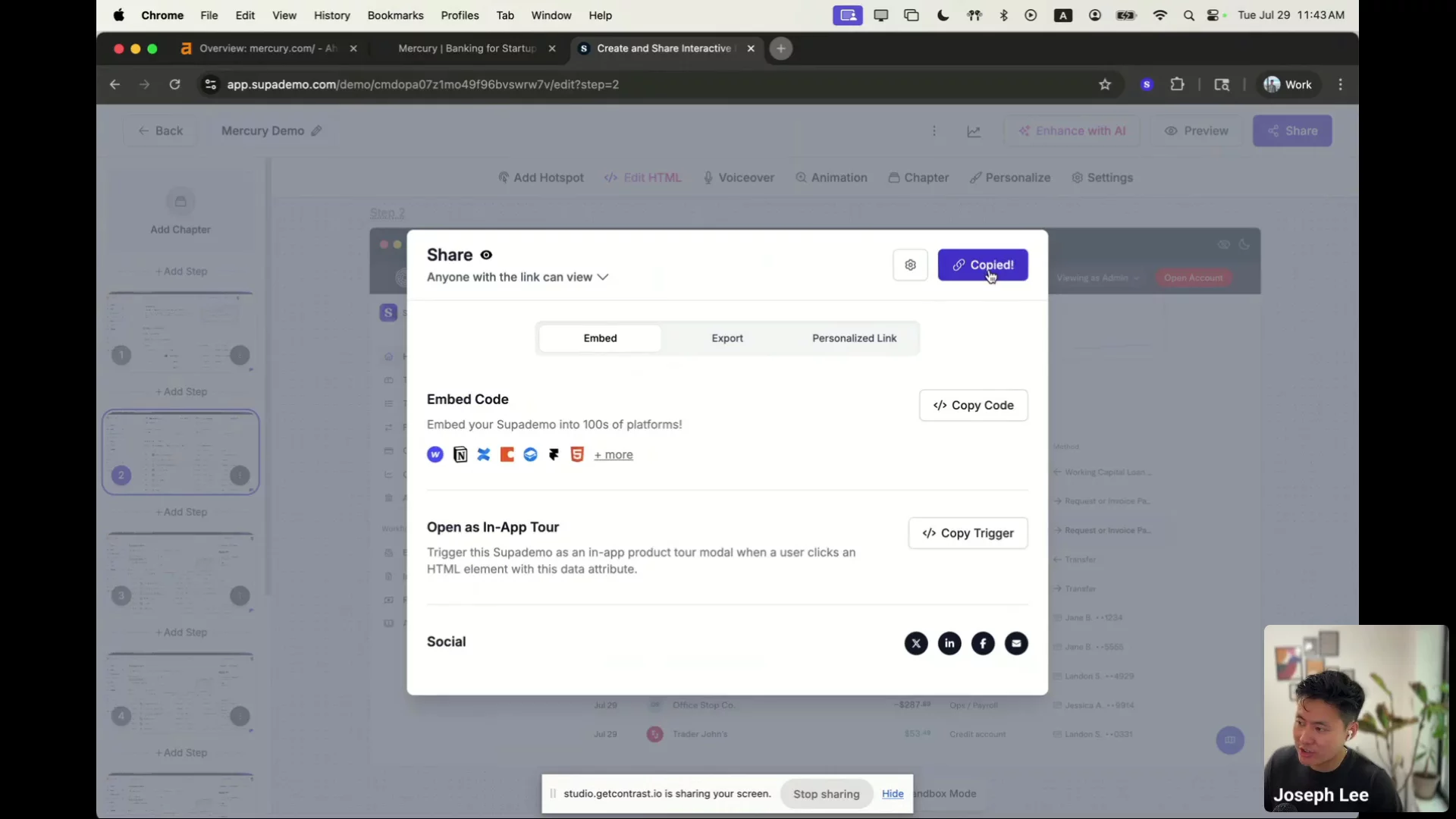1456x819 pixels.
Task: Select the Framer platform icon
Action: coord(554,454)
